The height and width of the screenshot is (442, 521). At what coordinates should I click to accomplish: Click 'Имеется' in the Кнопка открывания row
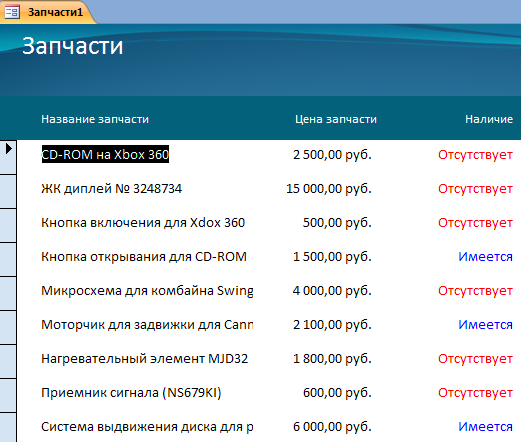485,257
